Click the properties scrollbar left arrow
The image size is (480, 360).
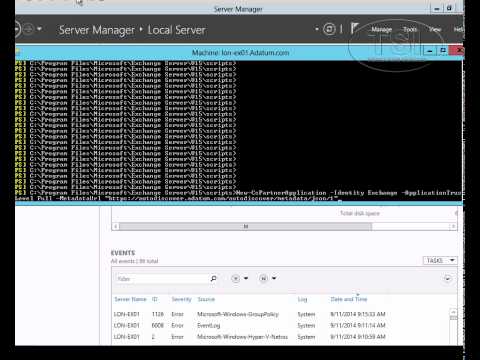click(x=116, y=227)
